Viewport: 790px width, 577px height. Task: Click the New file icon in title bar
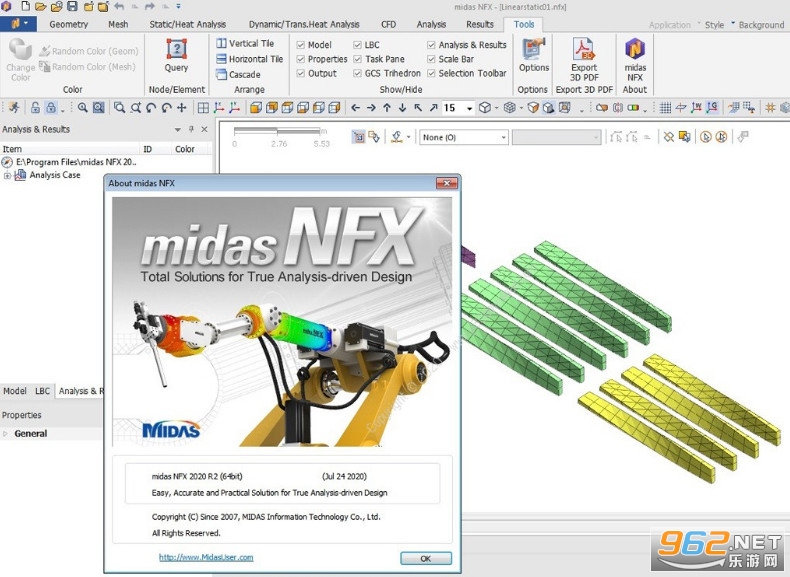click(x=25, y=7)
